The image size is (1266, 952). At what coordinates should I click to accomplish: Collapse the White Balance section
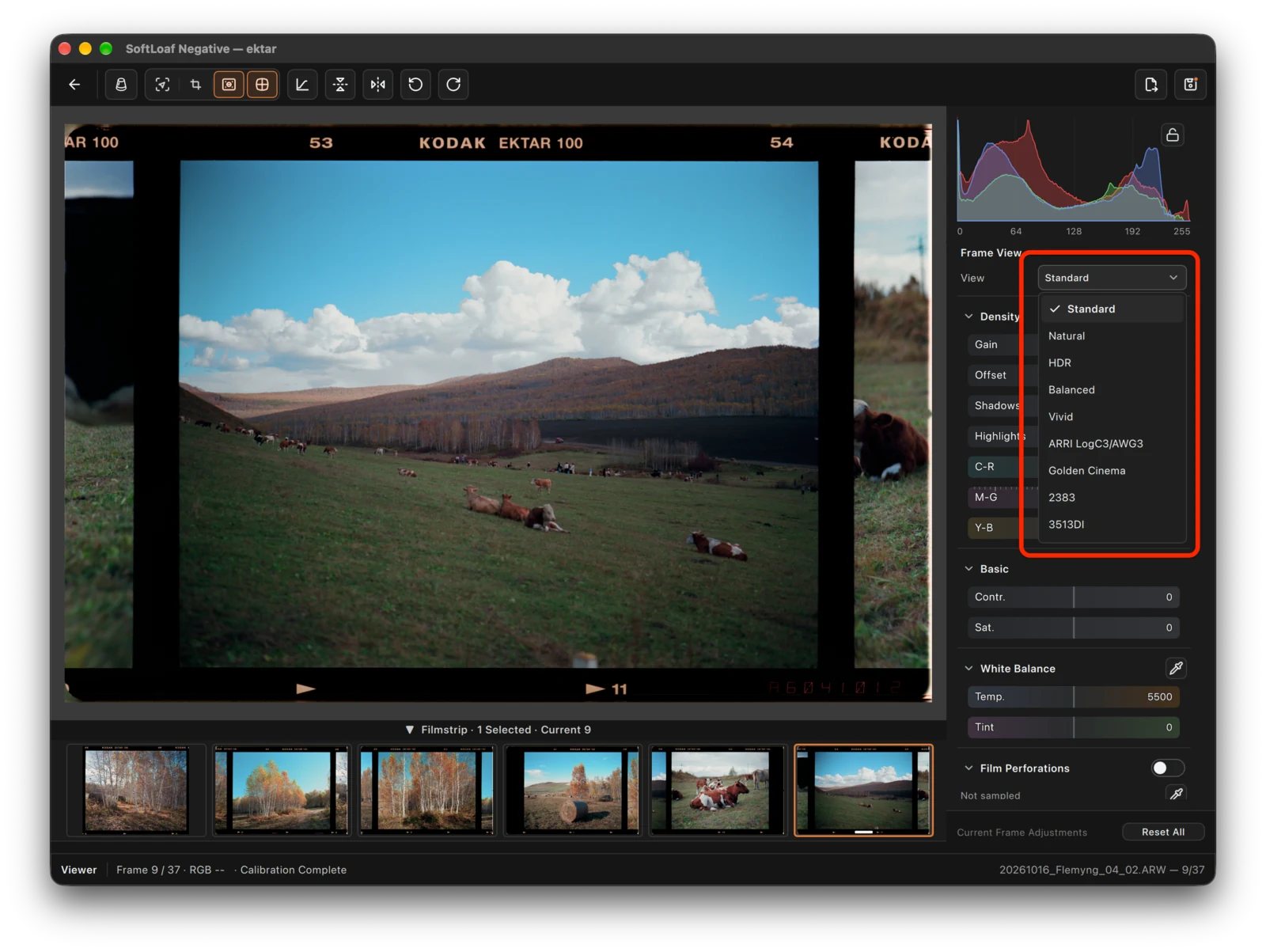[968, 669]
